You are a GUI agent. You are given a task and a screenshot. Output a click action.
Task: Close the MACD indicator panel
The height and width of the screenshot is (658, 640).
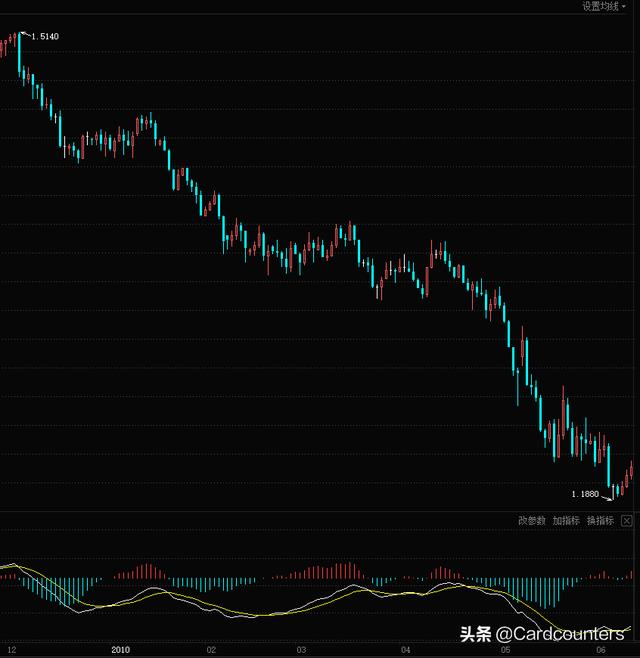tap(626, 521)
